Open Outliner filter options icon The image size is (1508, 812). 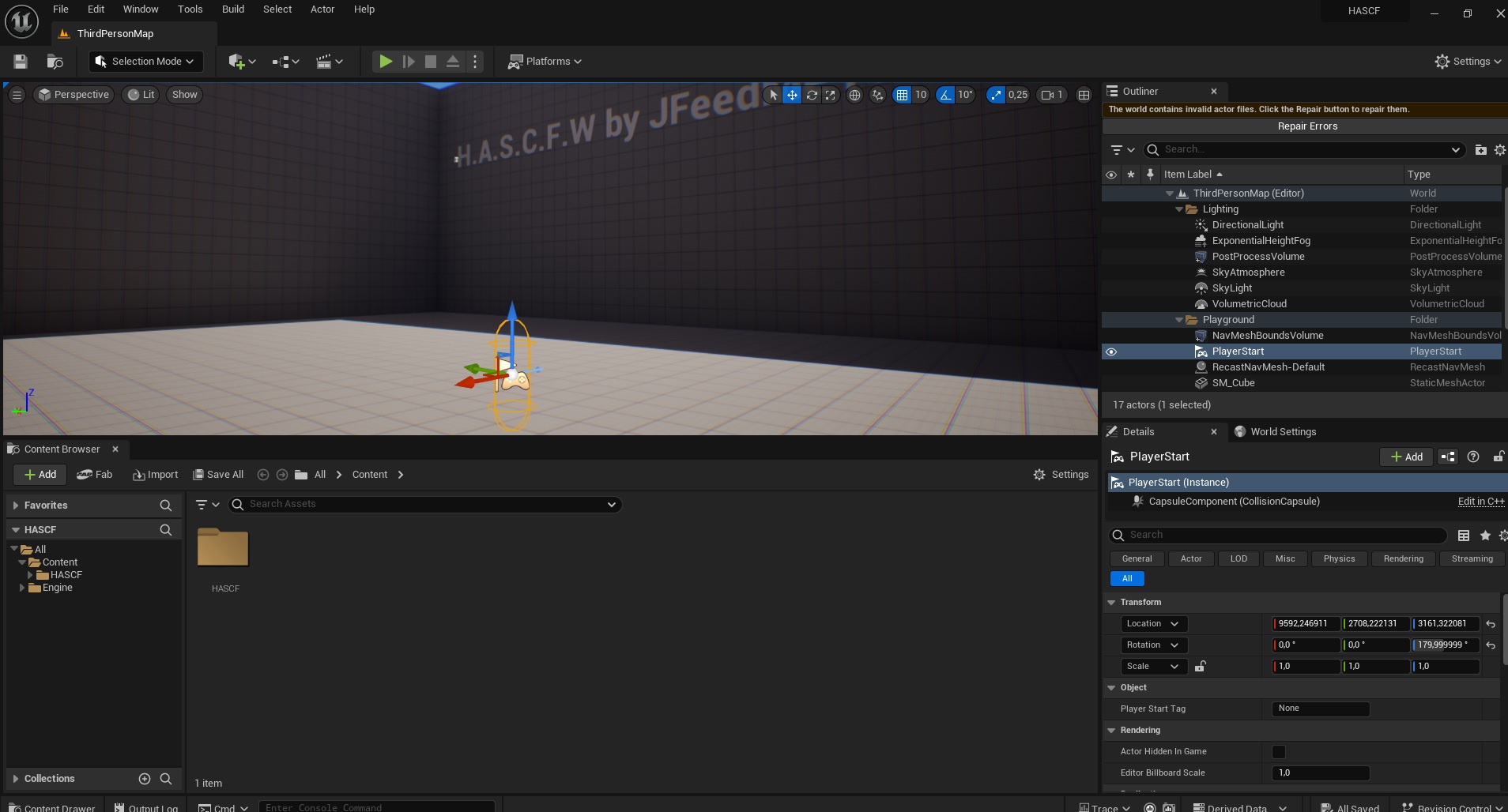tap(1122, 150)
